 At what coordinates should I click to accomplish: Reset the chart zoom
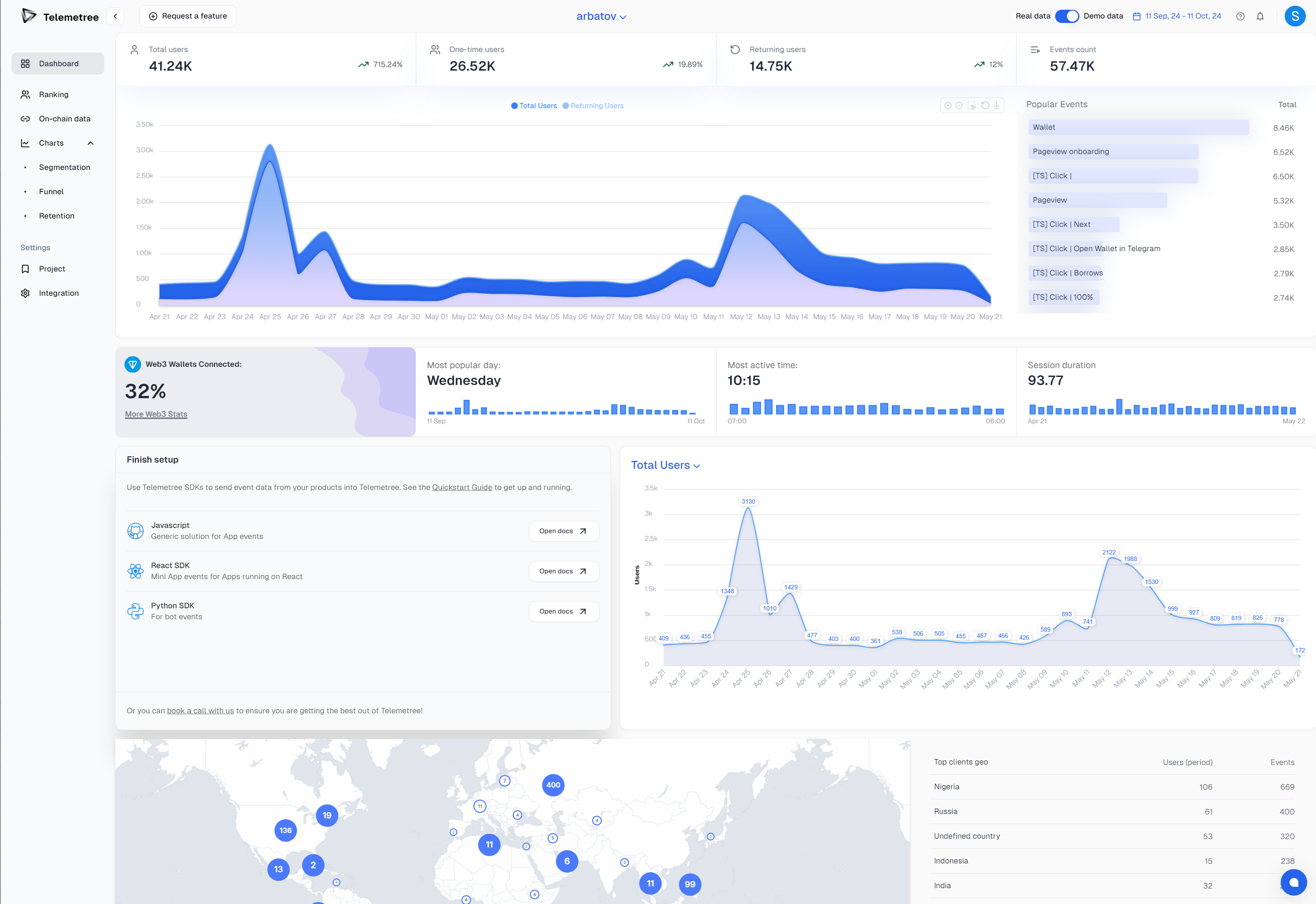pos(985,105)
